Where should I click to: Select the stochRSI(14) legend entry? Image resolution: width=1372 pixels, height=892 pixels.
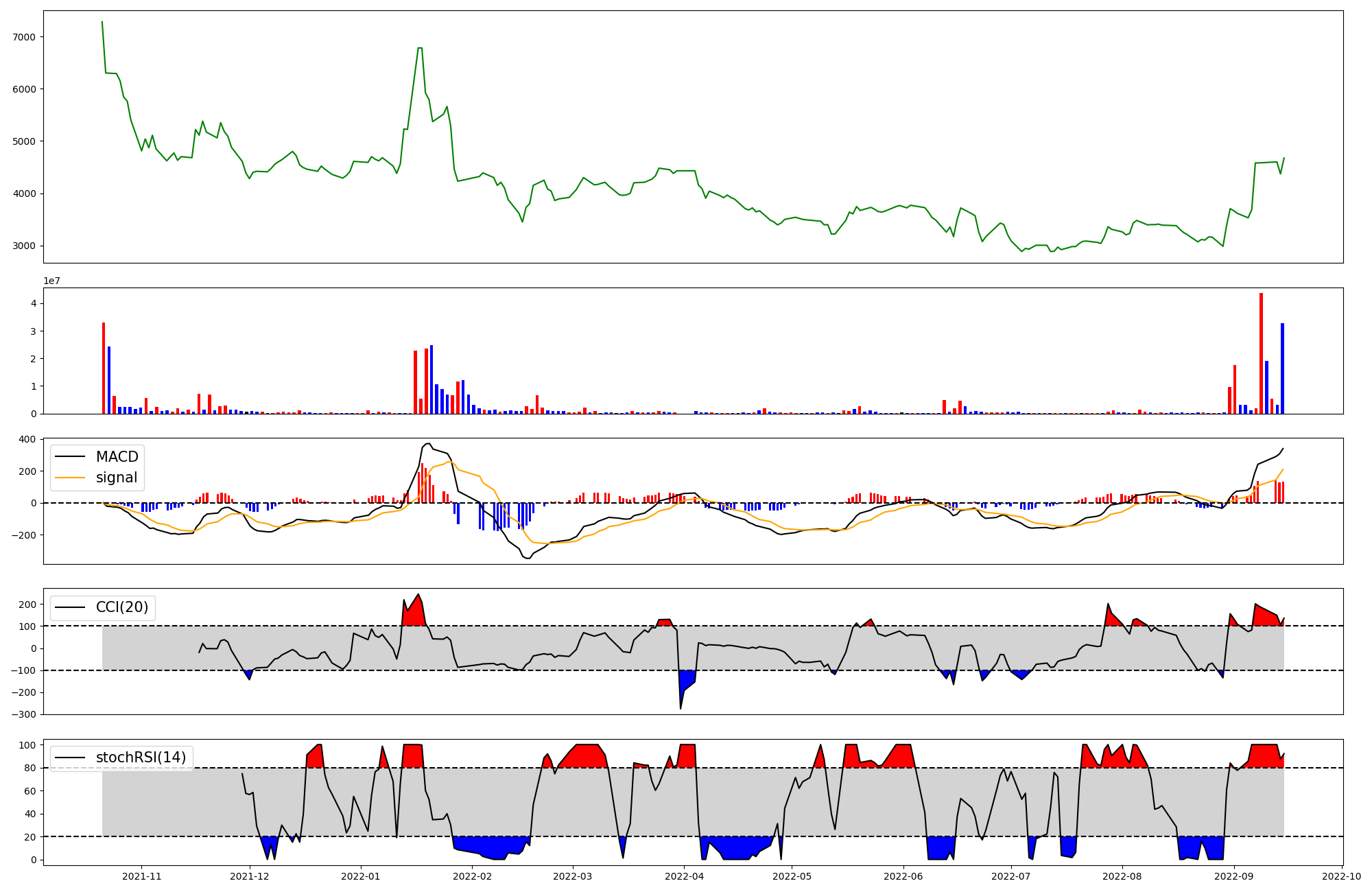click(x=141, y=758)
